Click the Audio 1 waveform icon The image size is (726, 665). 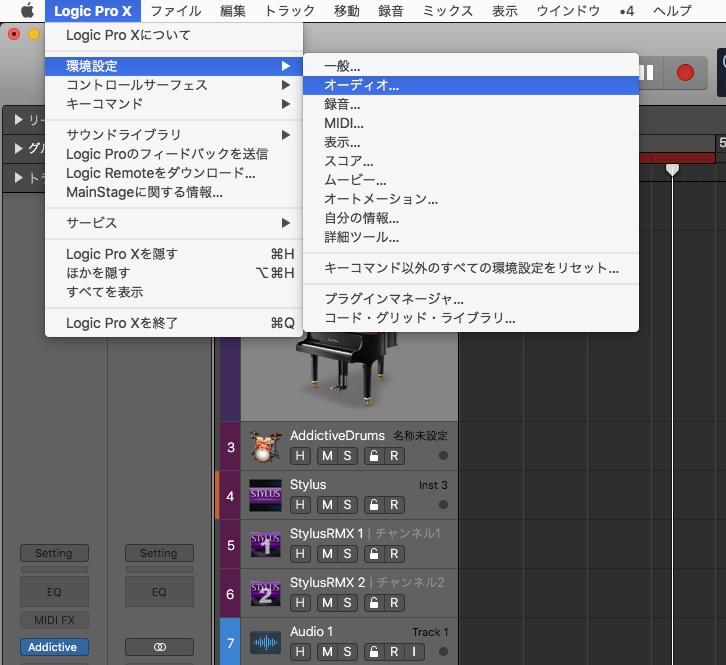pos(265,643)
